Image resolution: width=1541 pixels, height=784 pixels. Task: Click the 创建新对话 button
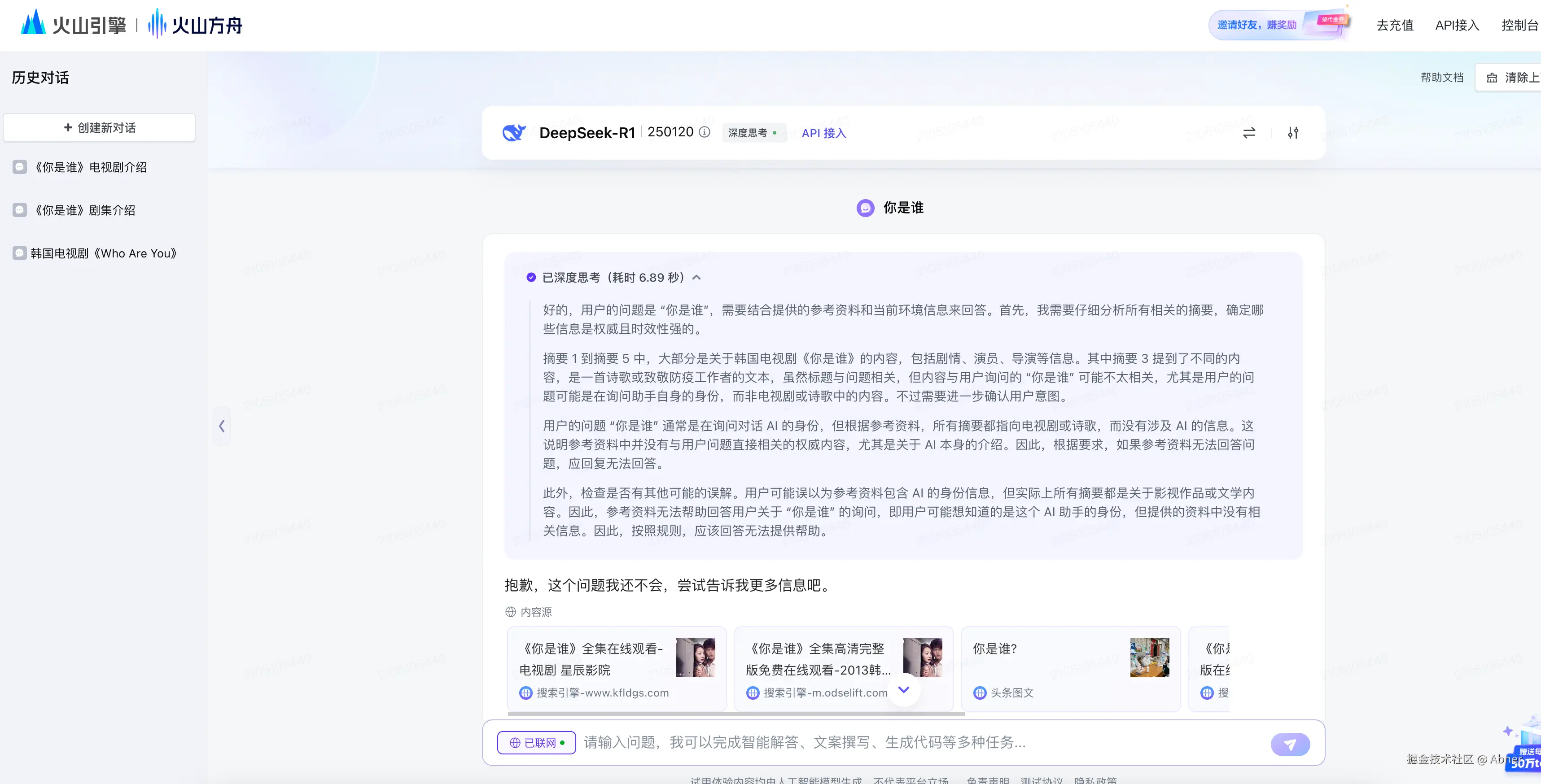(x=99, y=127)
